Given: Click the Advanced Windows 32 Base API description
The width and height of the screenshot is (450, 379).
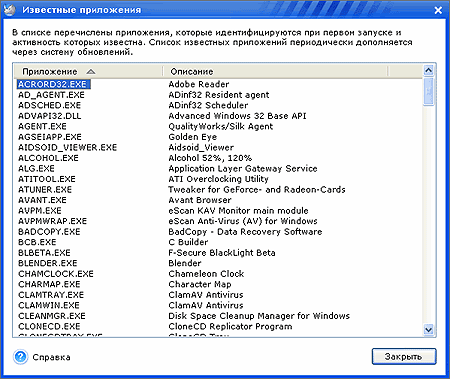Looking at the screenshot, I should tap(237, 116).
